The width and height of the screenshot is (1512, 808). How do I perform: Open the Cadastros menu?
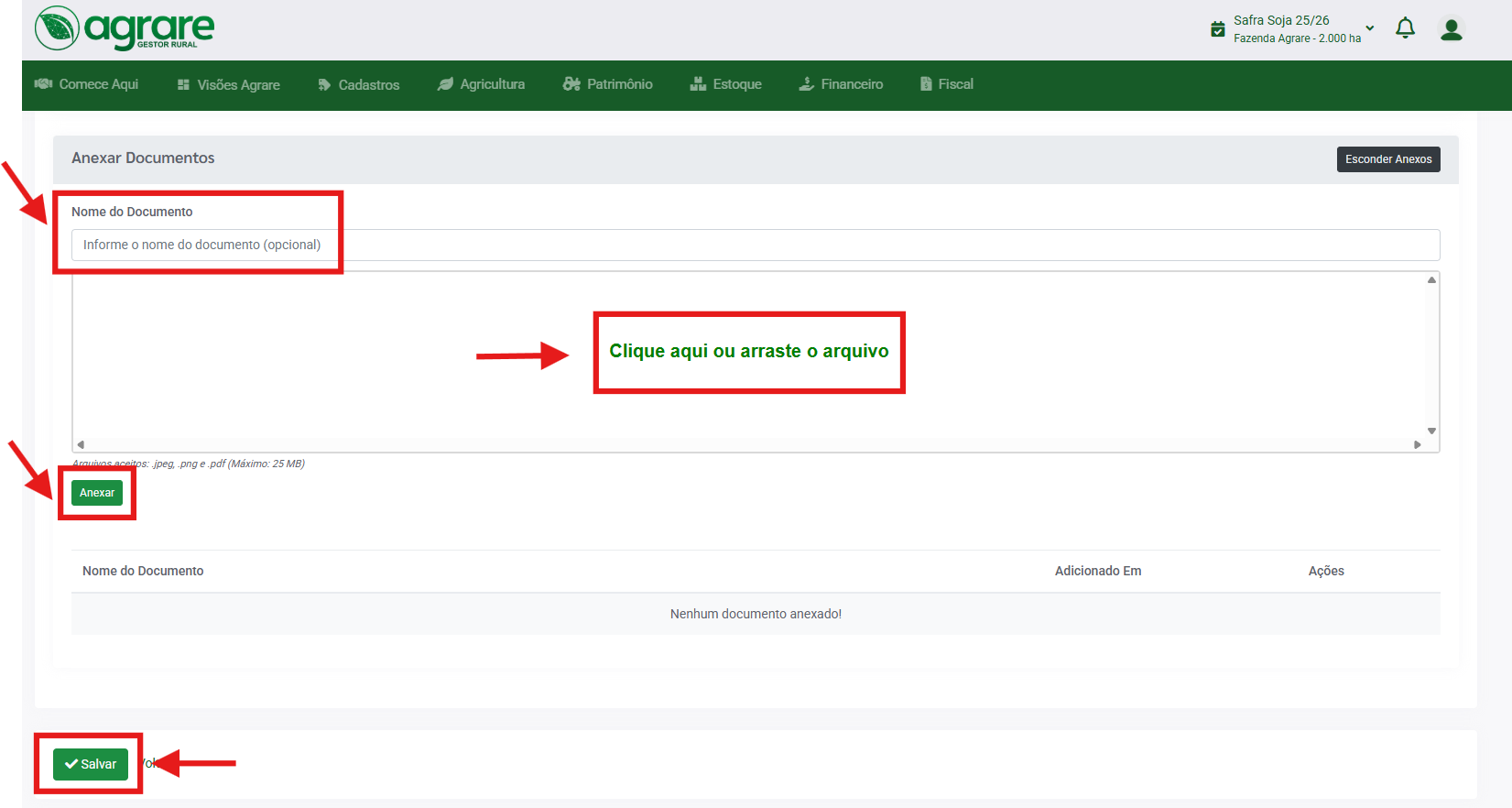pos(359,84)
